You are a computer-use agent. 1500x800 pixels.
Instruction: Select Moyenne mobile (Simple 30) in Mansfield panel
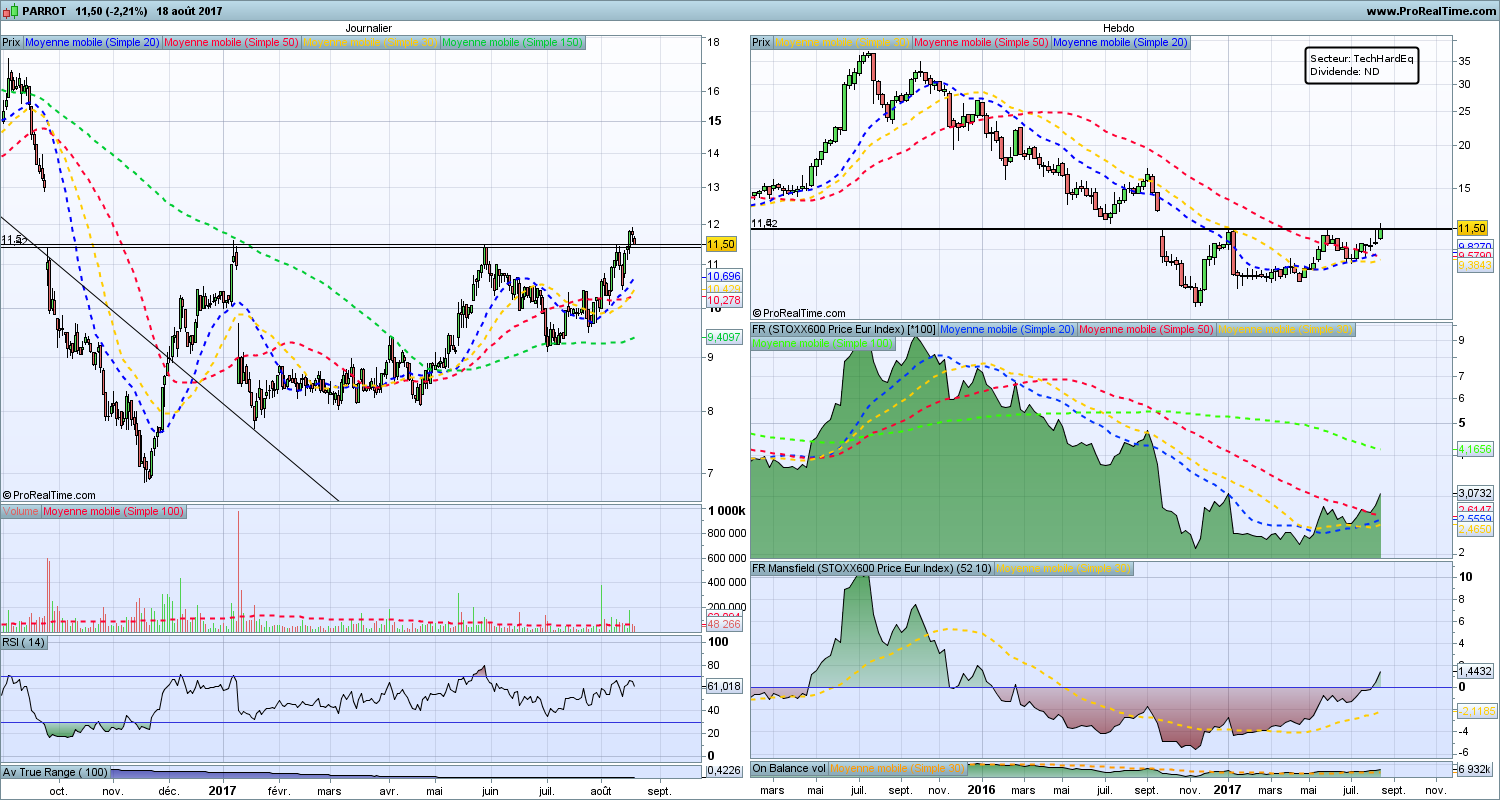point(1063,569)
